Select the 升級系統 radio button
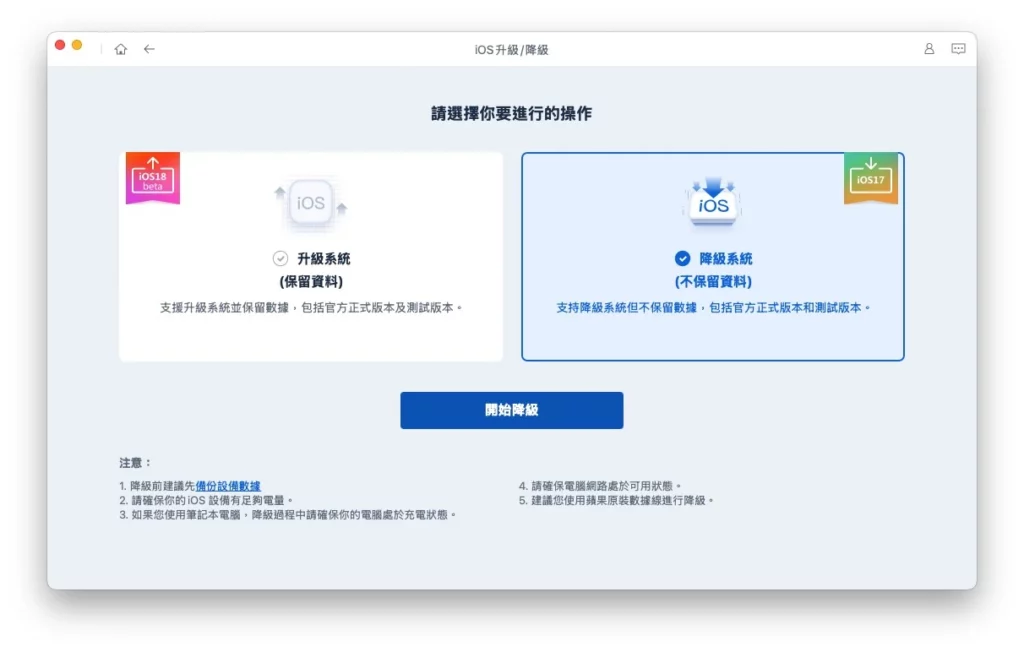Screen dimensions: 1024x652 pyautogui.click(x=280, y=258)
